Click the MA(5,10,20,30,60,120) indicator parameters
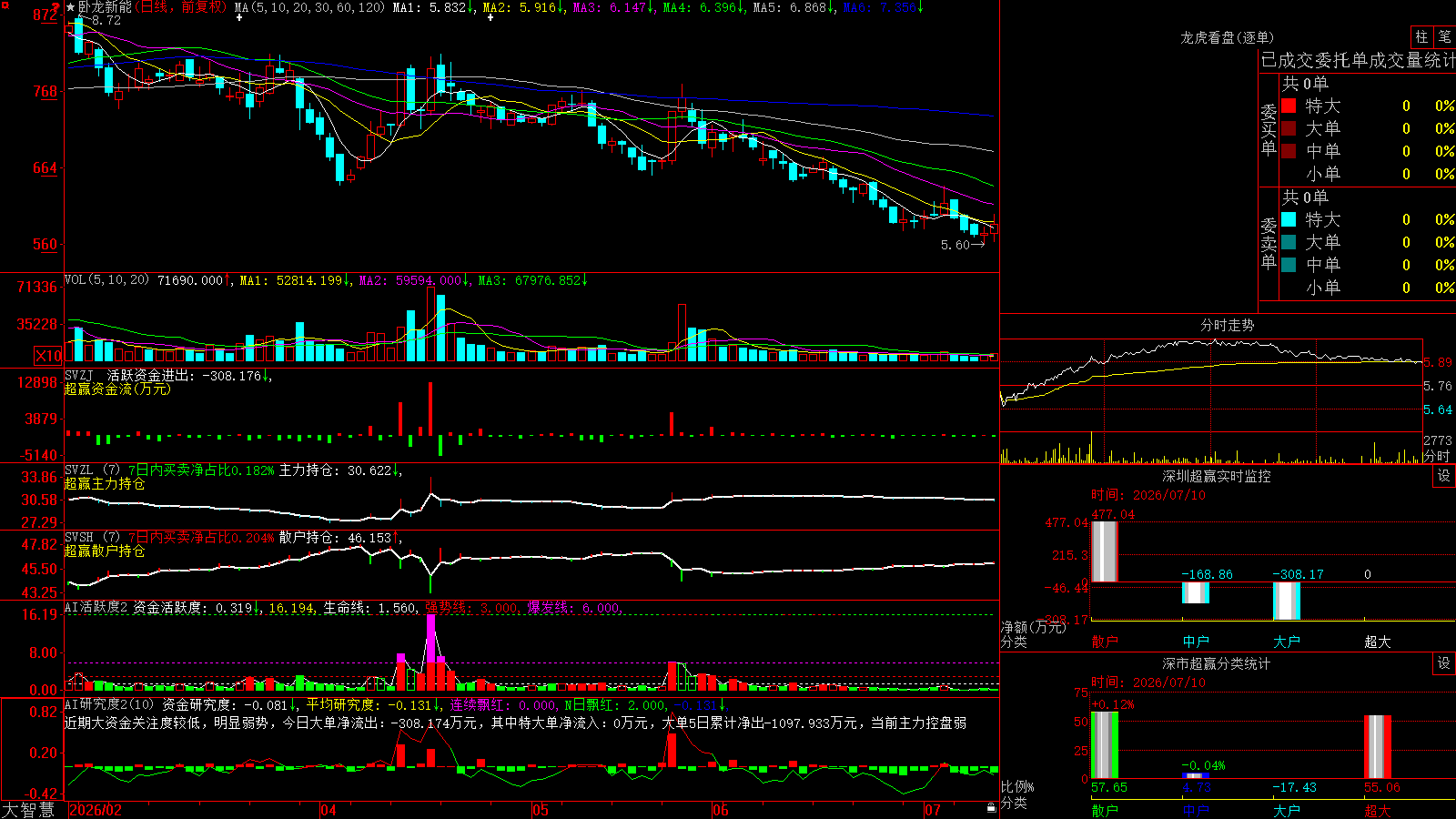This screenshot has height=819, width=1456. [x=309, y=7]
